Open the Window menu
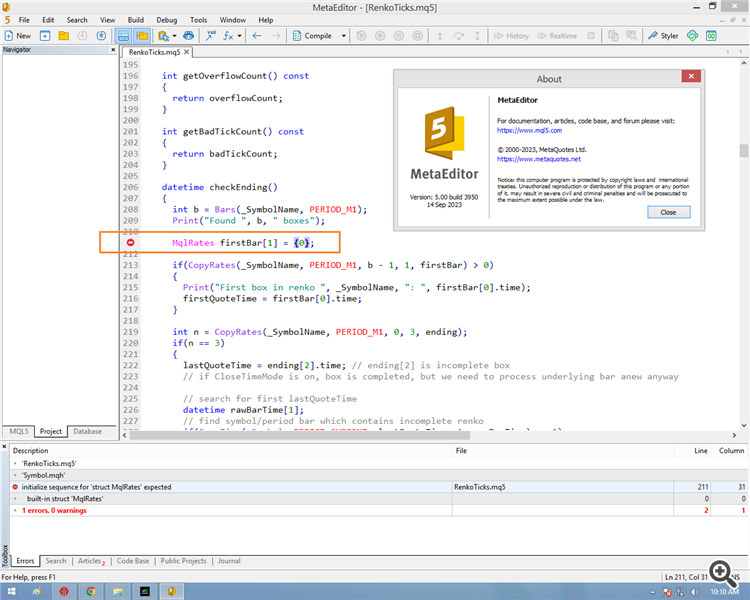 point(232,20)
